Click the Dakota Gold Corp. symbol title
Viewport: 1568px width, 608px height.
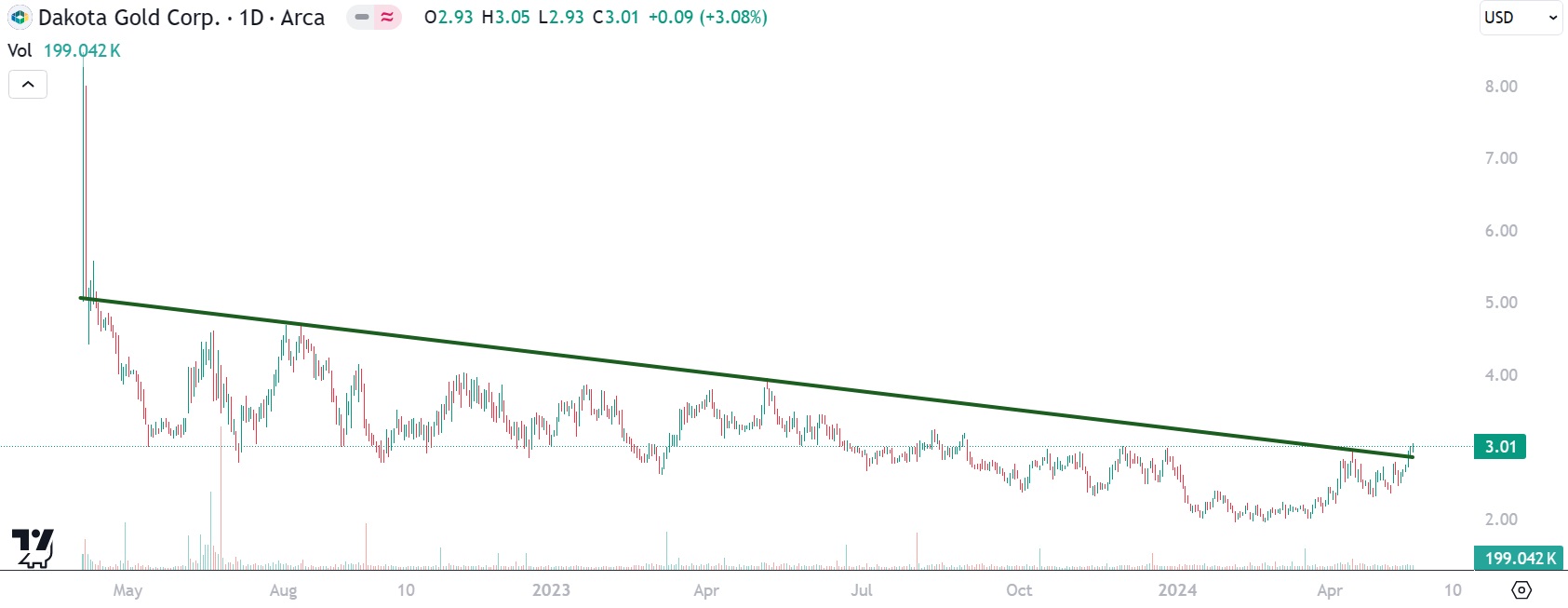coord(181,17)
